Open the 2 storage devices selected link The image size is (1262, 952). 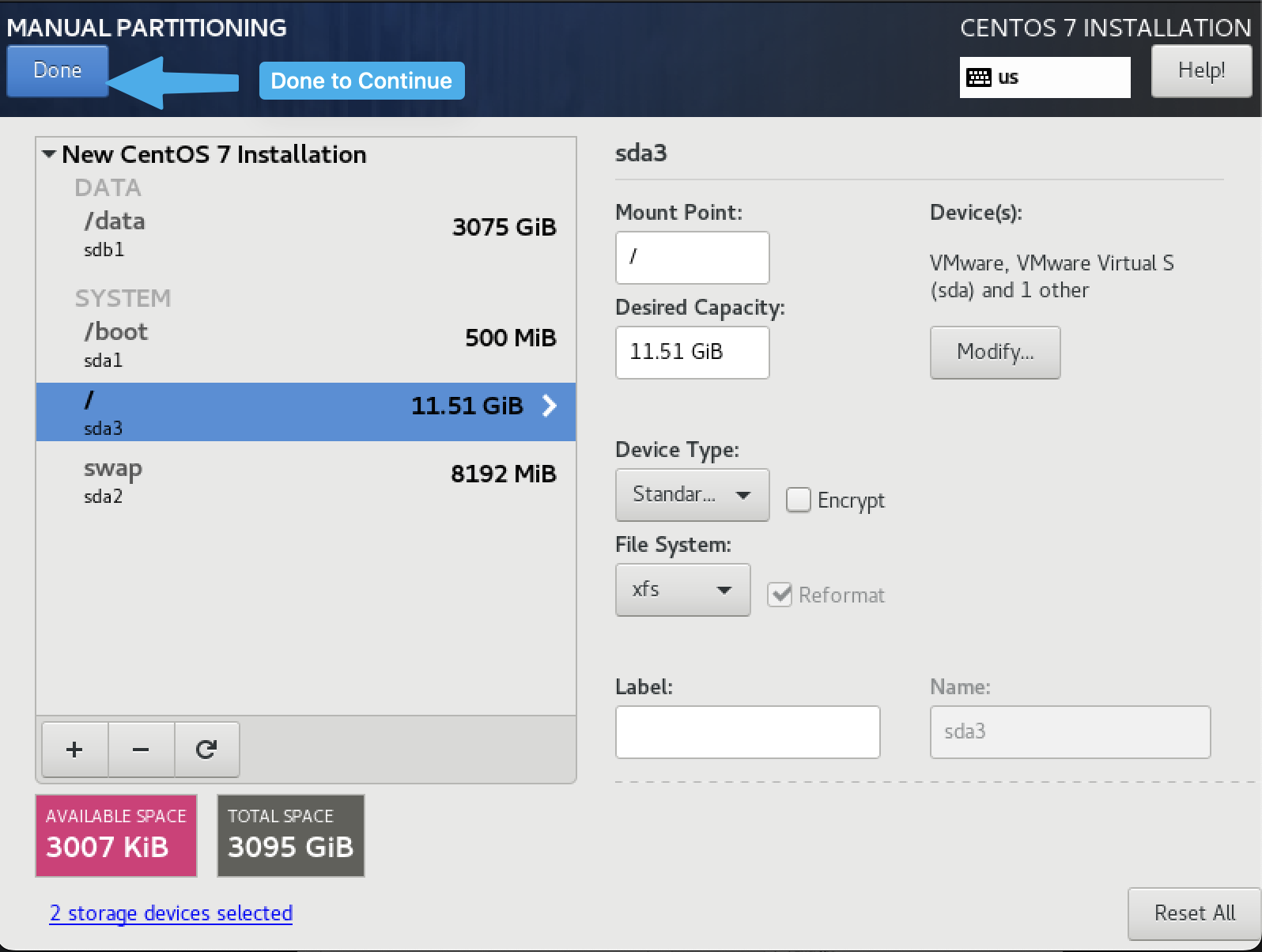point(171,913)
